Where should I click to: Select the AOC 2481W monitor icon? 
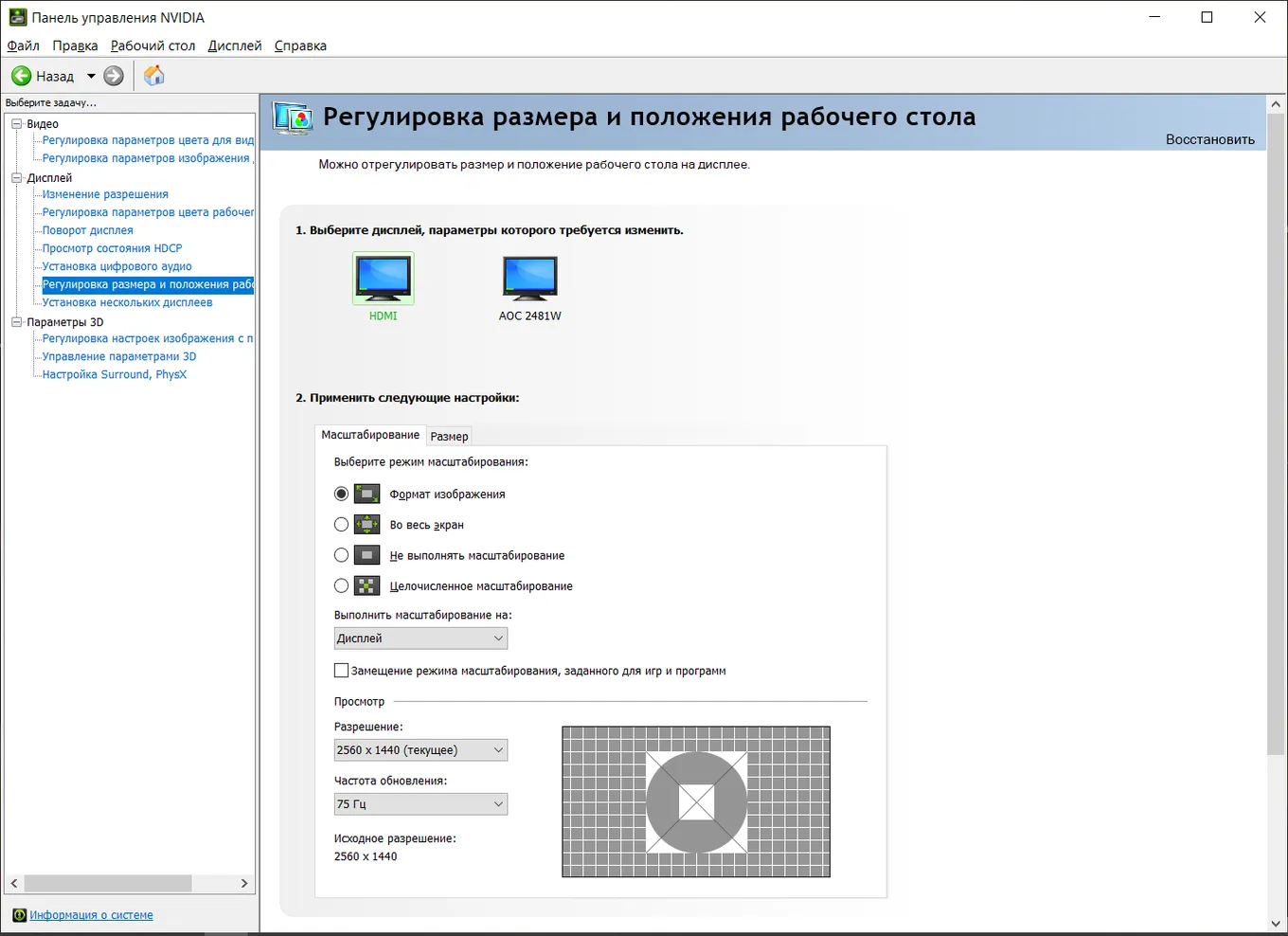coord(530,279)
